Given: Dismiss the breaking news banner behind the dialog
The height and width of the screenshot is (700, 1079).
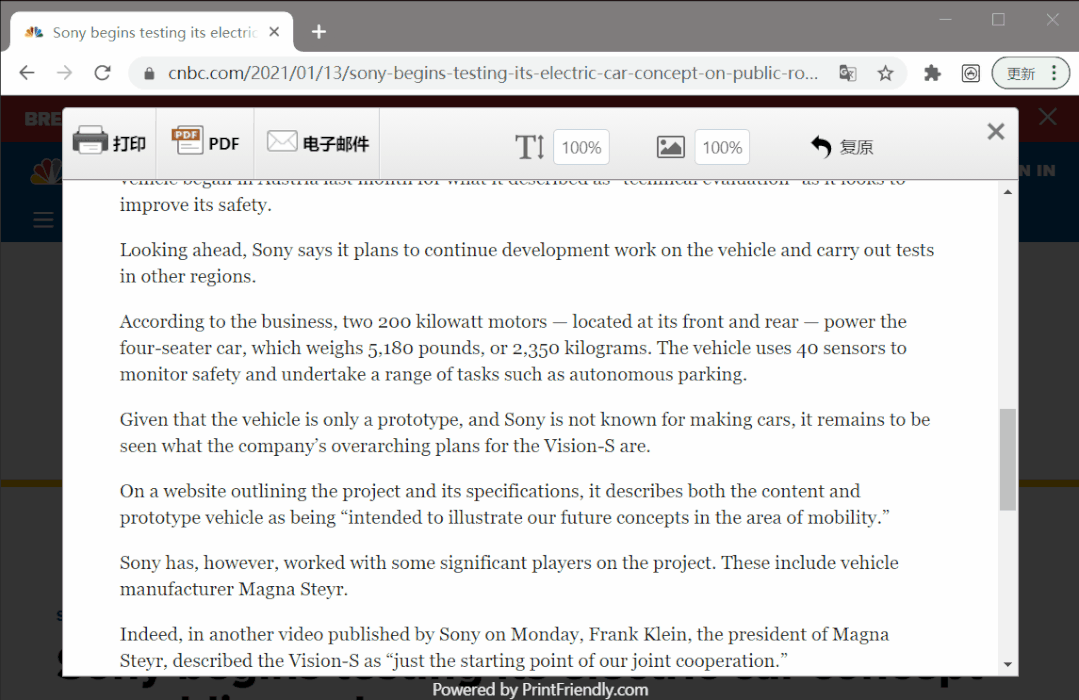Looking at the screenshot, I should pyautogui.click(x=1047, y=117).
